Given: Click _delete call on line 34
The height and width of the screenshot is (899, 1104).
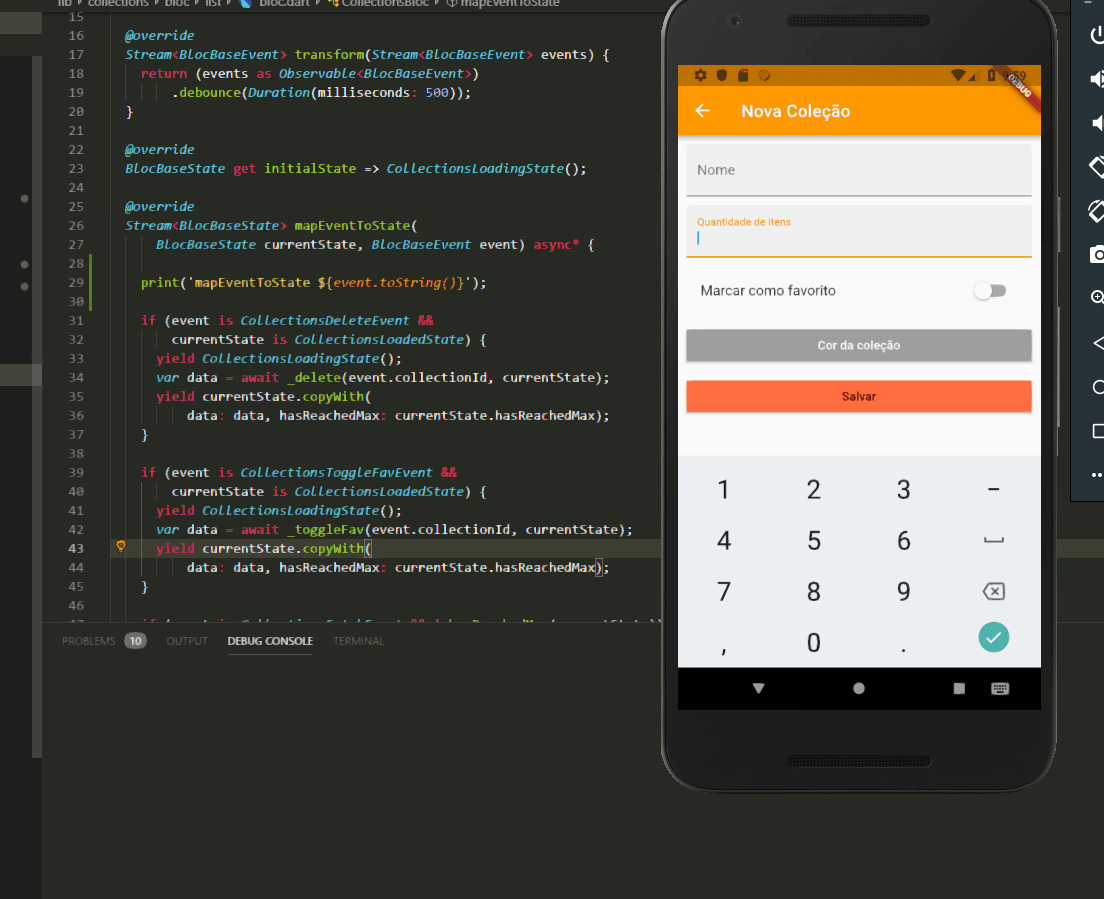Looking at the screenshot, I should pos(313,377).
